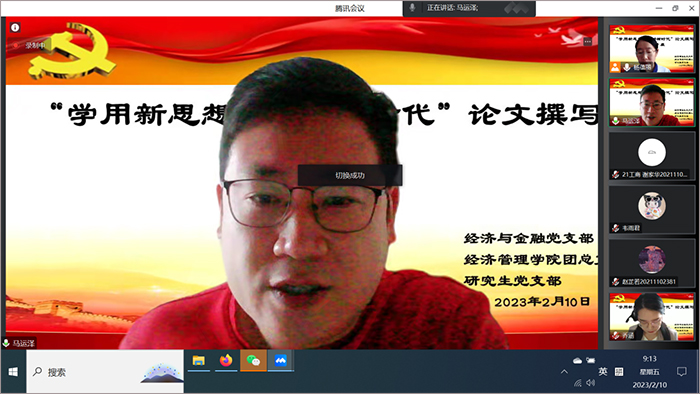
Task: Click the speaker volume tray icon
Action: (591, 383)
